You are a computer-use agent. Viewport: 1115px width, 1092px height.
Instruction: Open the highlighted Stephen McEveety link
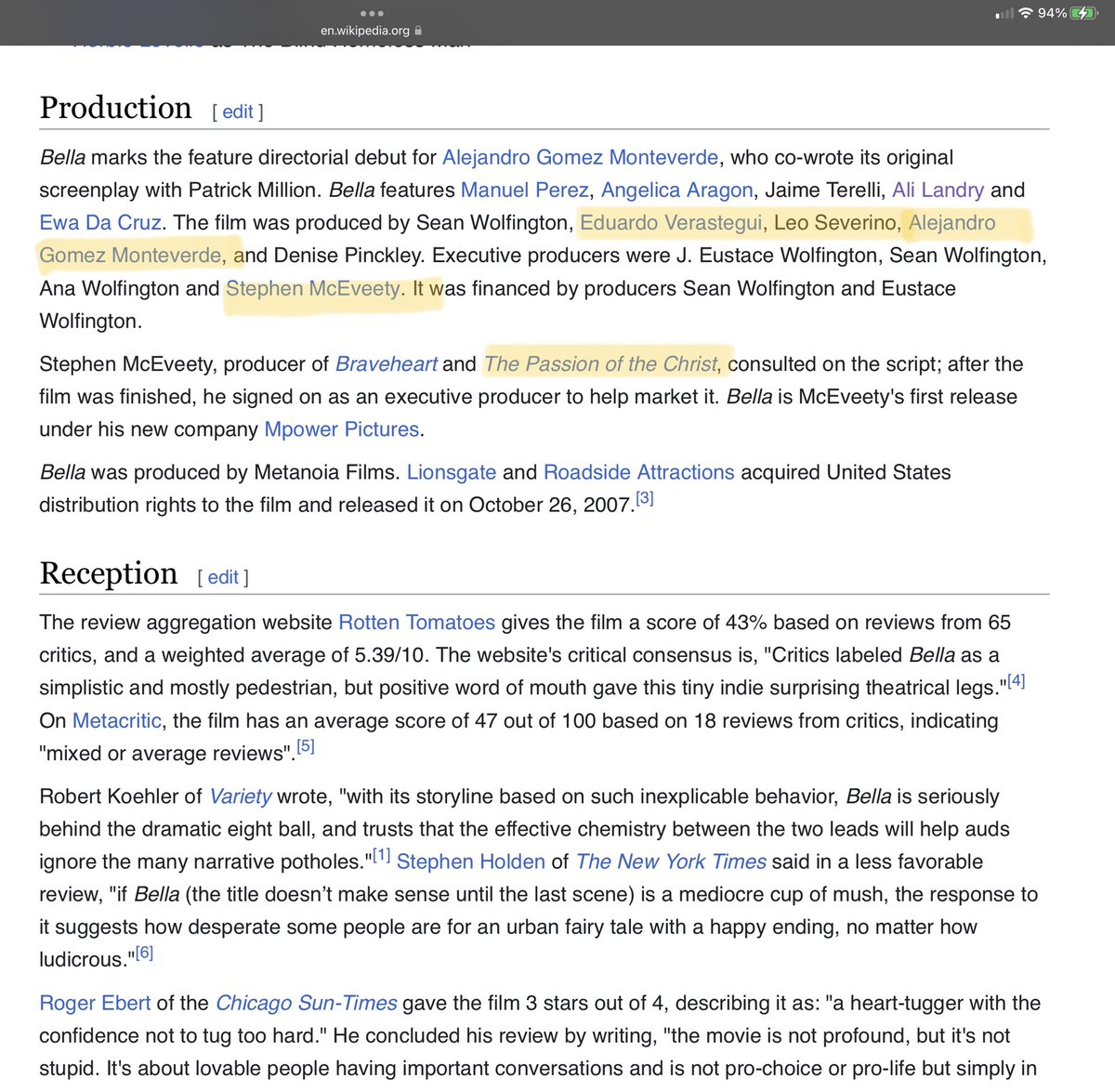(x=313, y=288)
